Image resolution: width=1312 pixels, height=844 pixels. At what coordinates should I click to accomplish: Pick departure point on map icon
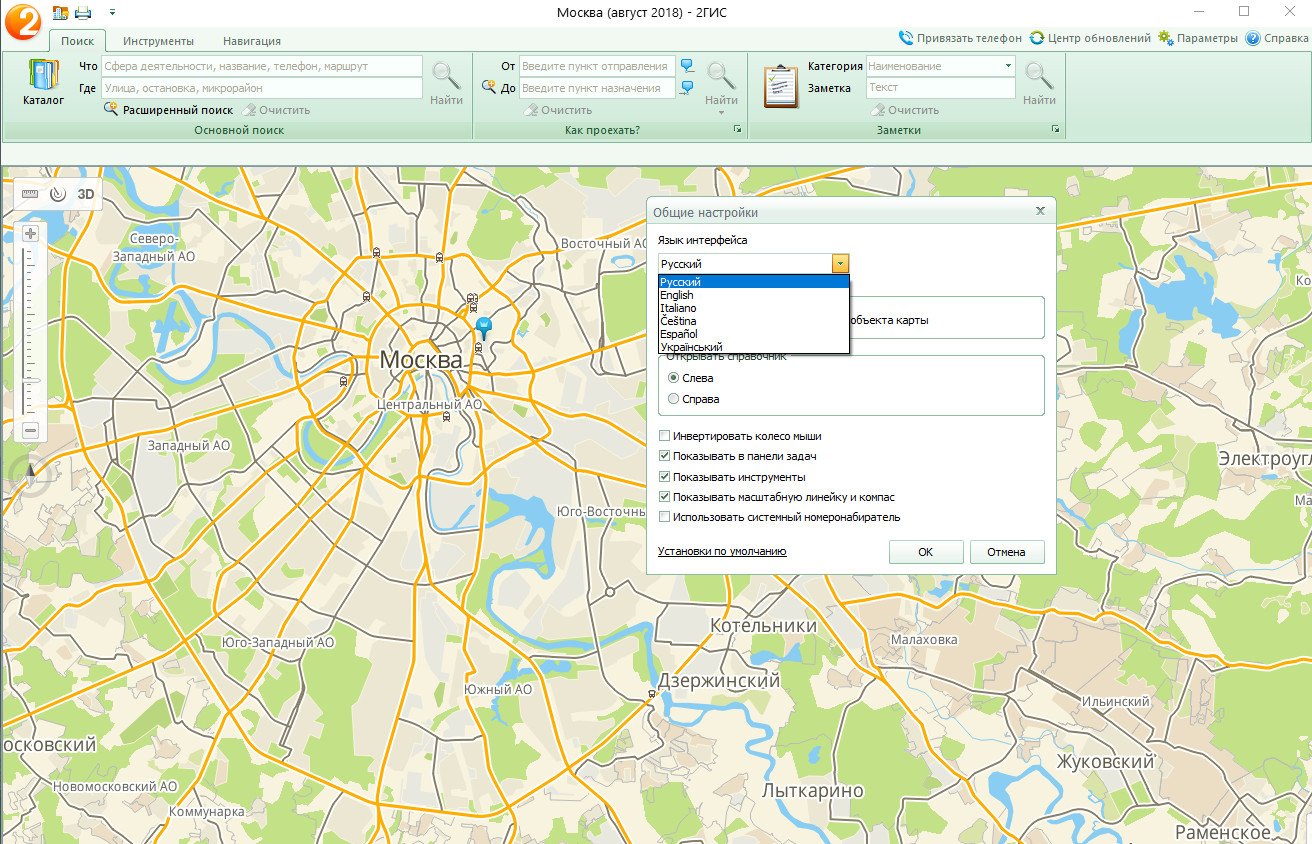coord(687,66)
